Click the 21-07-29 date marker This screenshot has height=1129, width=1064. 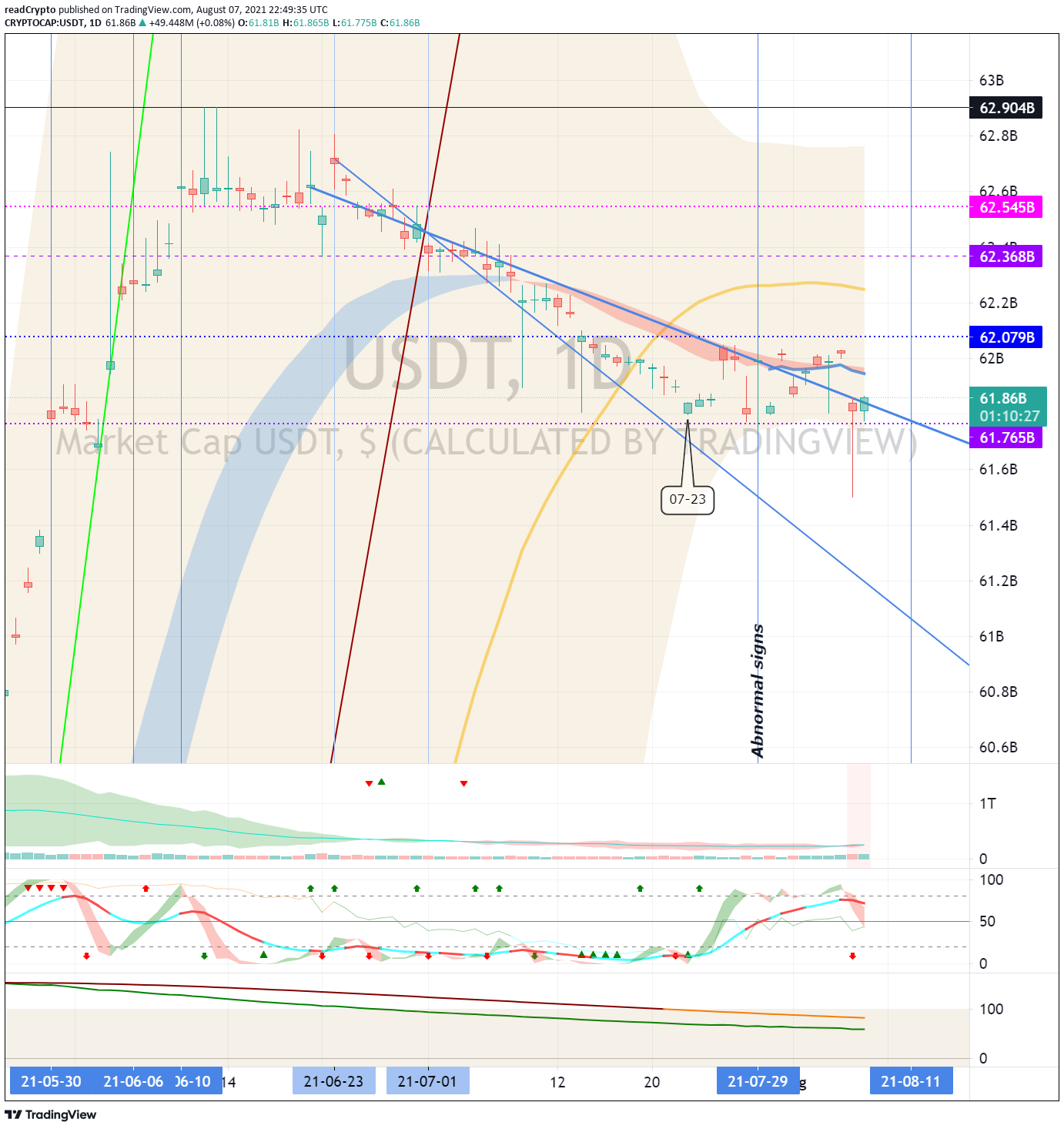[x=758, y=1081]
